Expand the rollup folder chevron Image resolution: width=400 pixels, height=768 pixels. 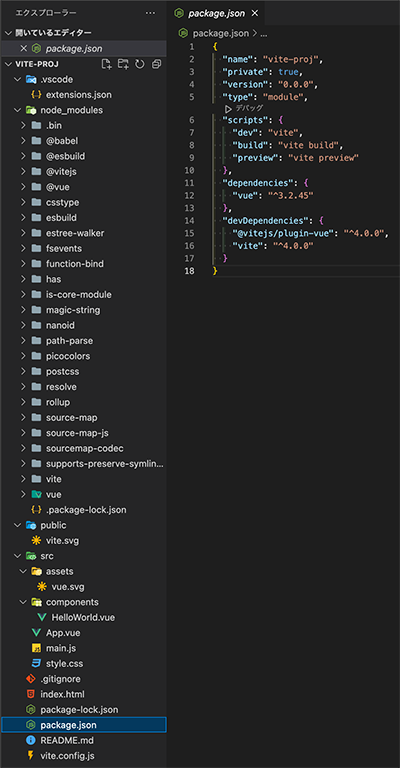[x=23, y=402]
